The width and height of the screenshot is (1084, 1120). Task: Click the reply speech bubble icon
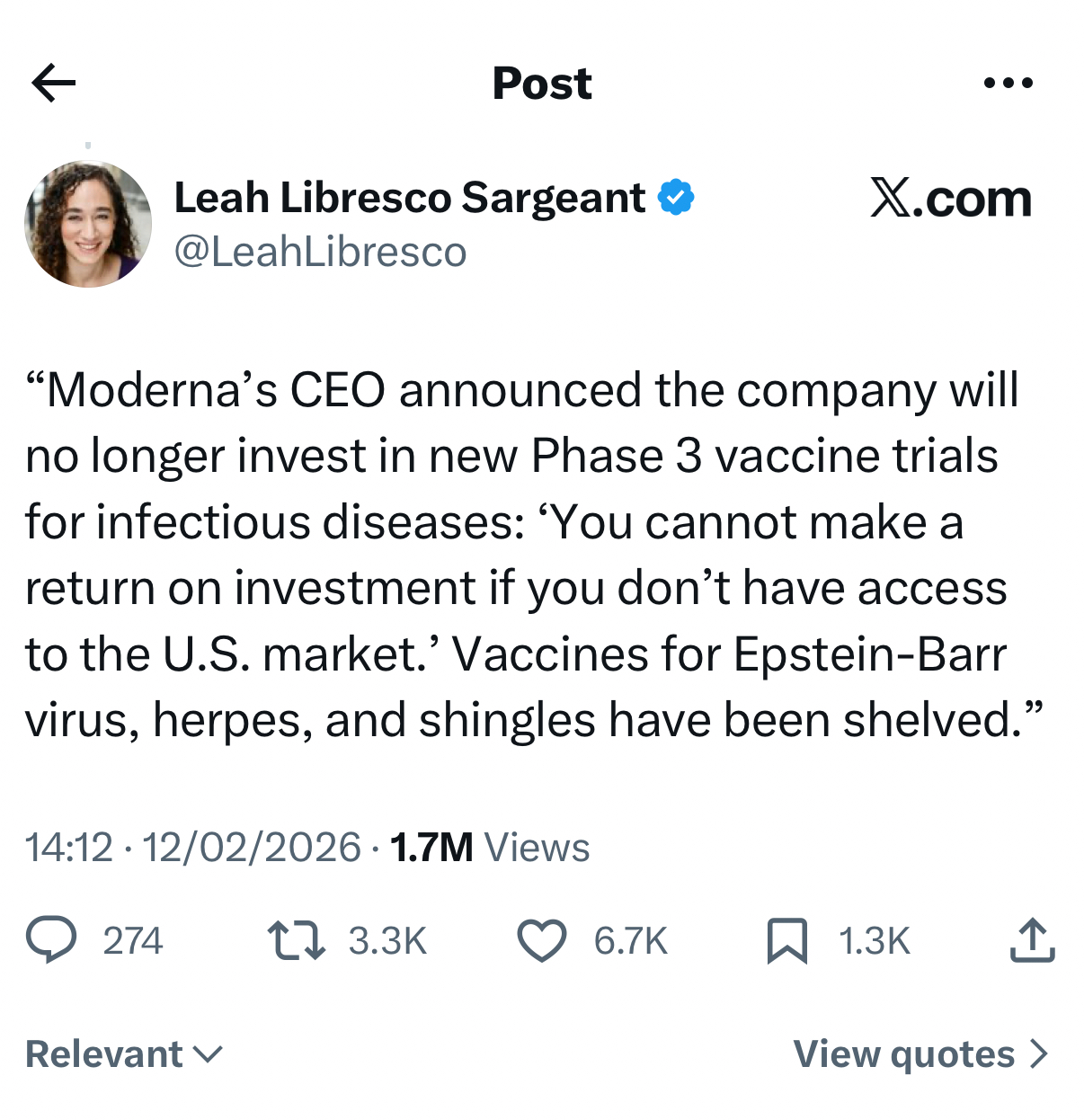click(51, 940)
